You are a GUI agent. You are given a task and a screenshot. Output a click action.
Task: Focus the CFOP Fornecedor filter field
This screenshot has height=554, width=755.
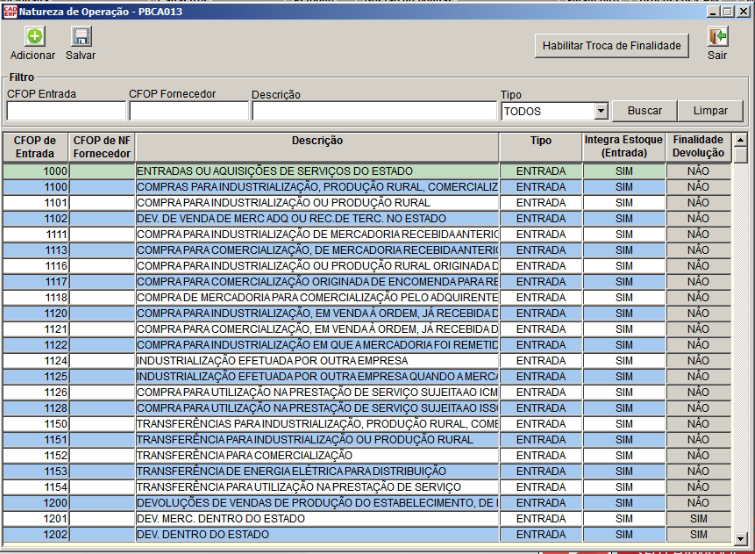[x=189, y=111]
